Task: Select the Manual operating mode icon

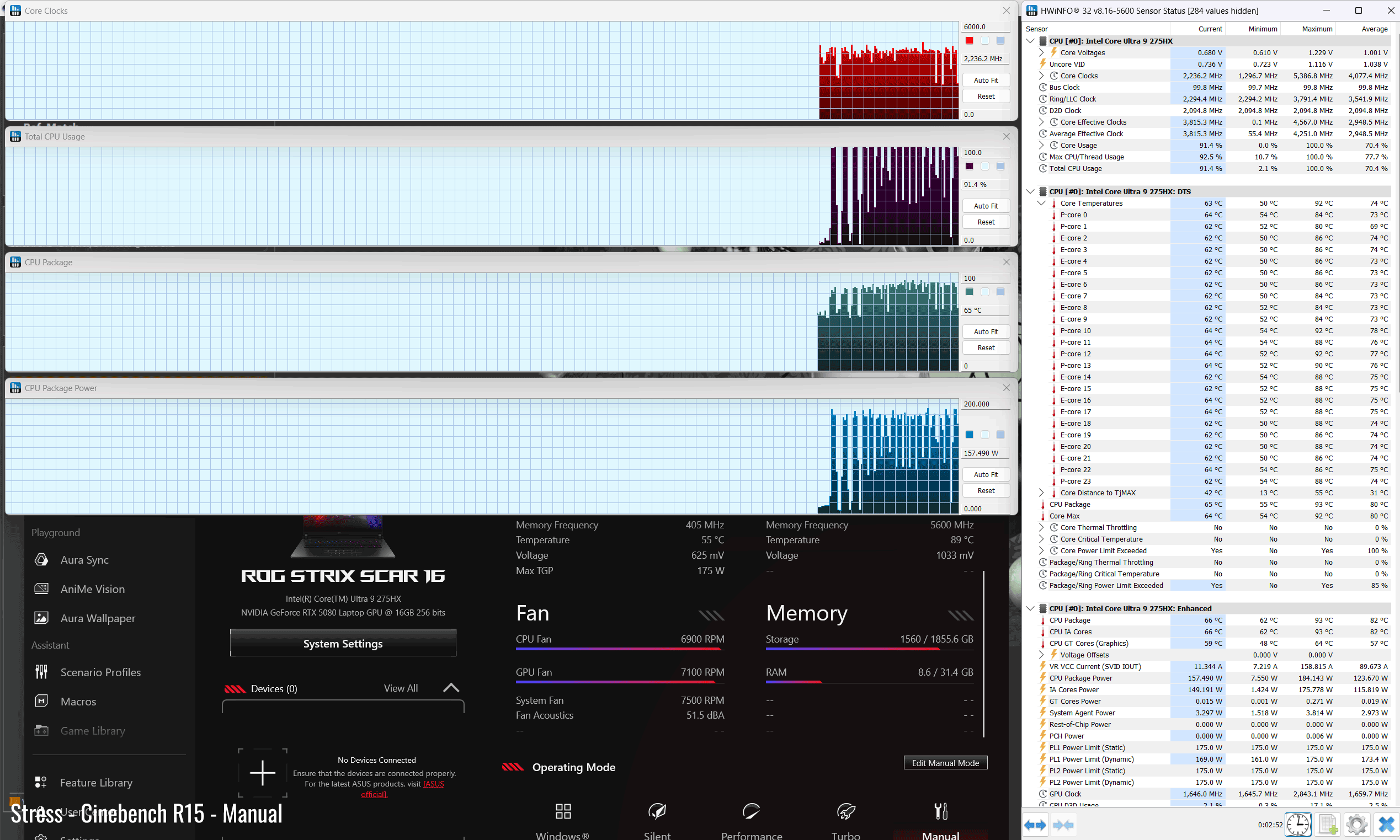Action: (x=941, y=811)
